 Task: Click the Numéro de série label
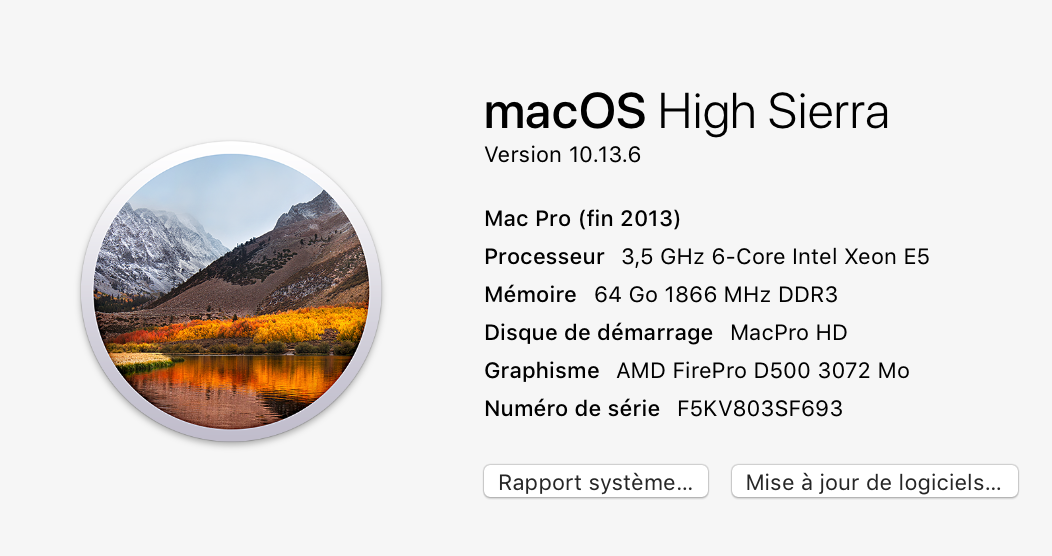click(x=572, y=409)
